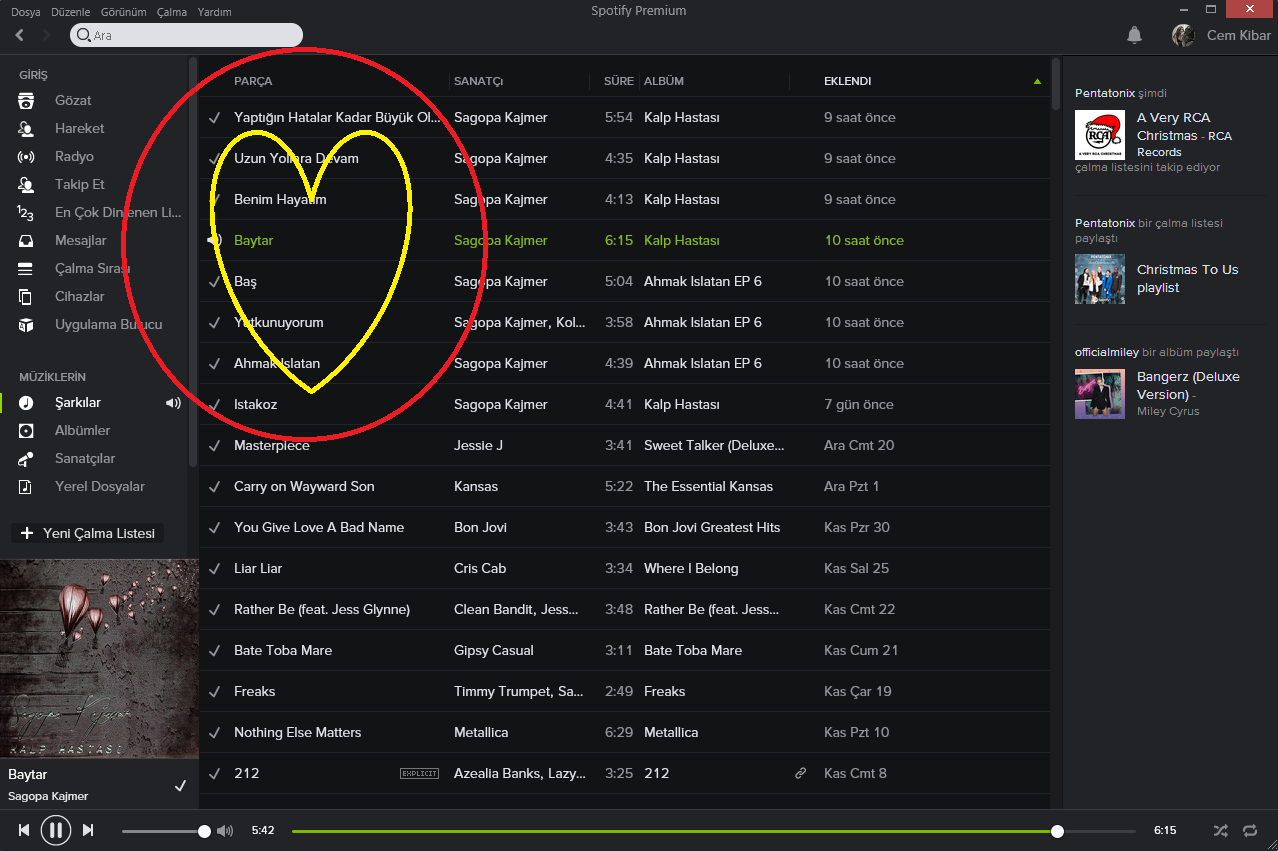Click Yeni Çalma Listesi button
This screenshot has width=1278, height=851.
pyautogui.click(x=89, y=533)
